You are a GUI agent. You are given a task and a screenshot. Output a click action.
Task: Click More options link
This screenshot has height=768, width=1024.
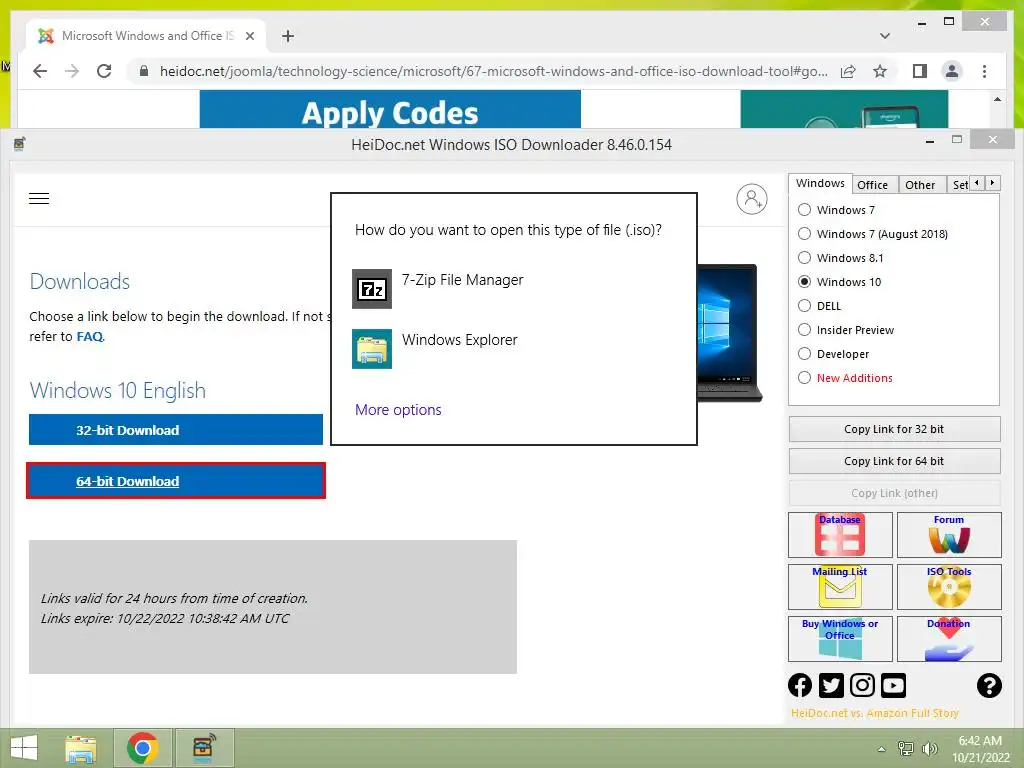(x=398, y=409)
